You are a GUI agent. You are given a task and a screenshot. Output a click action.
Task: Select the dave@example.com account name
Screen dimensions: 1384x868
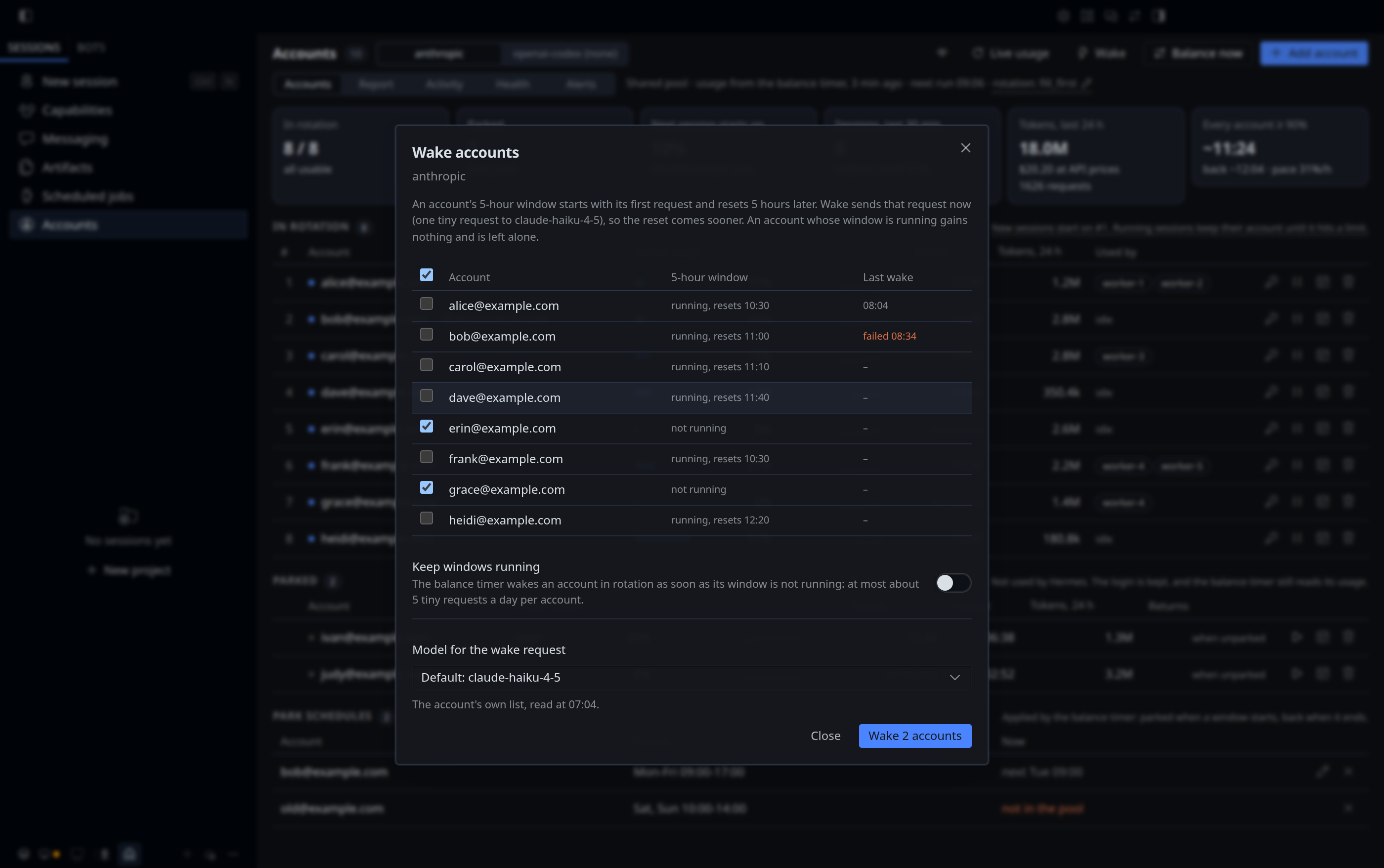point(505,397)
